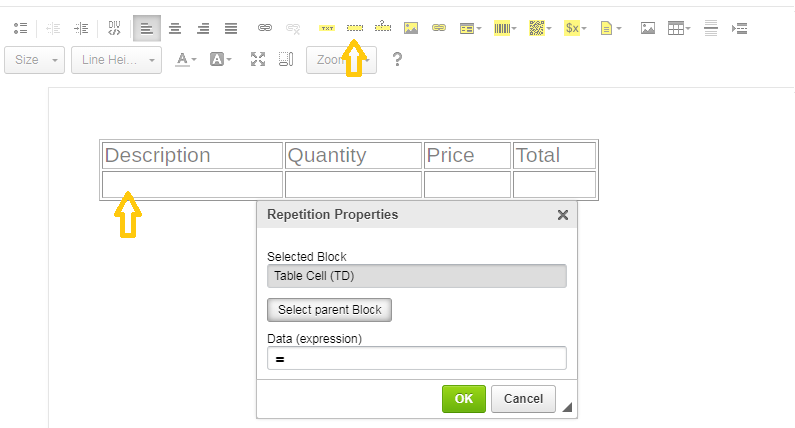Screen dimensions: 795x428
Task: Grab the dialog resize handle corner
Action: coord(567,407)
